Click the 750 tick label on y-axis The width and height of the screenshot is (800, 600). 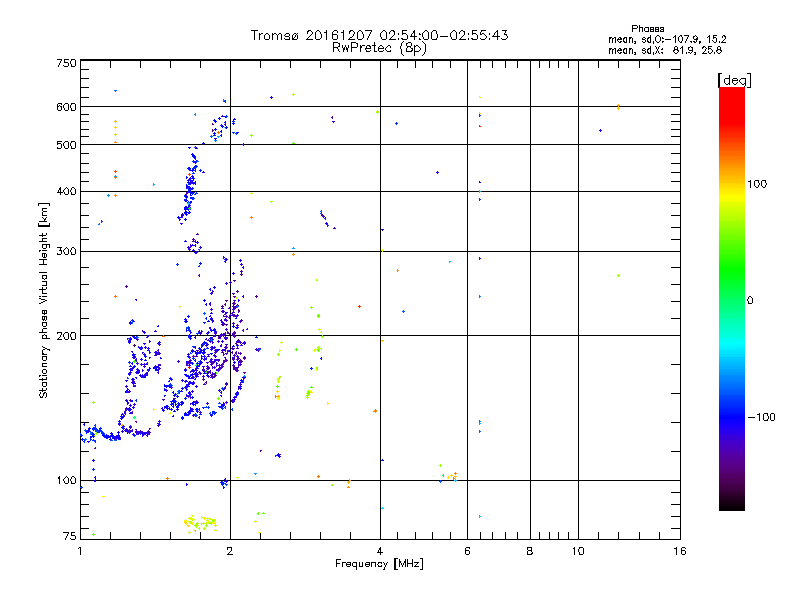(66, 63)
